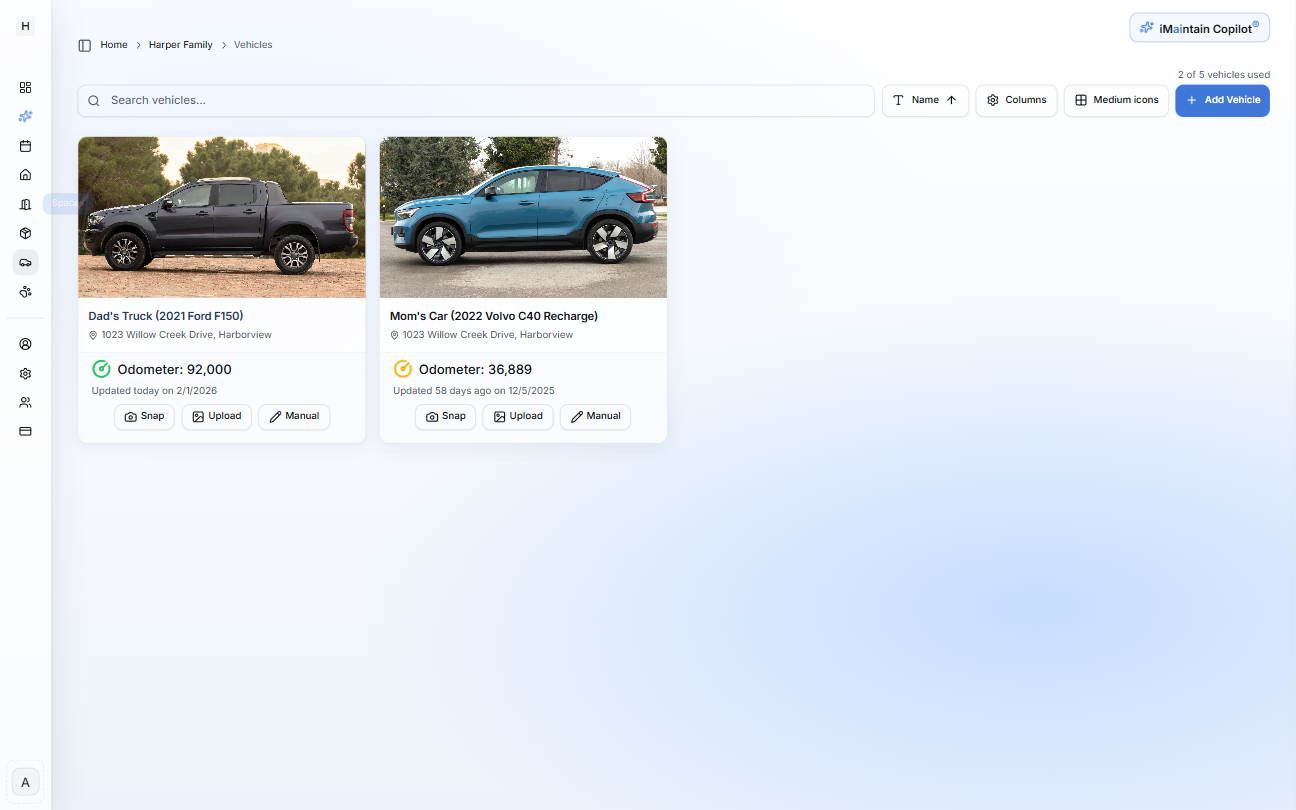Image resolution: width=1296 pixels, height=810 pixels.
Task: Open the settings gear in the sidebar
Action: [25, 373]
